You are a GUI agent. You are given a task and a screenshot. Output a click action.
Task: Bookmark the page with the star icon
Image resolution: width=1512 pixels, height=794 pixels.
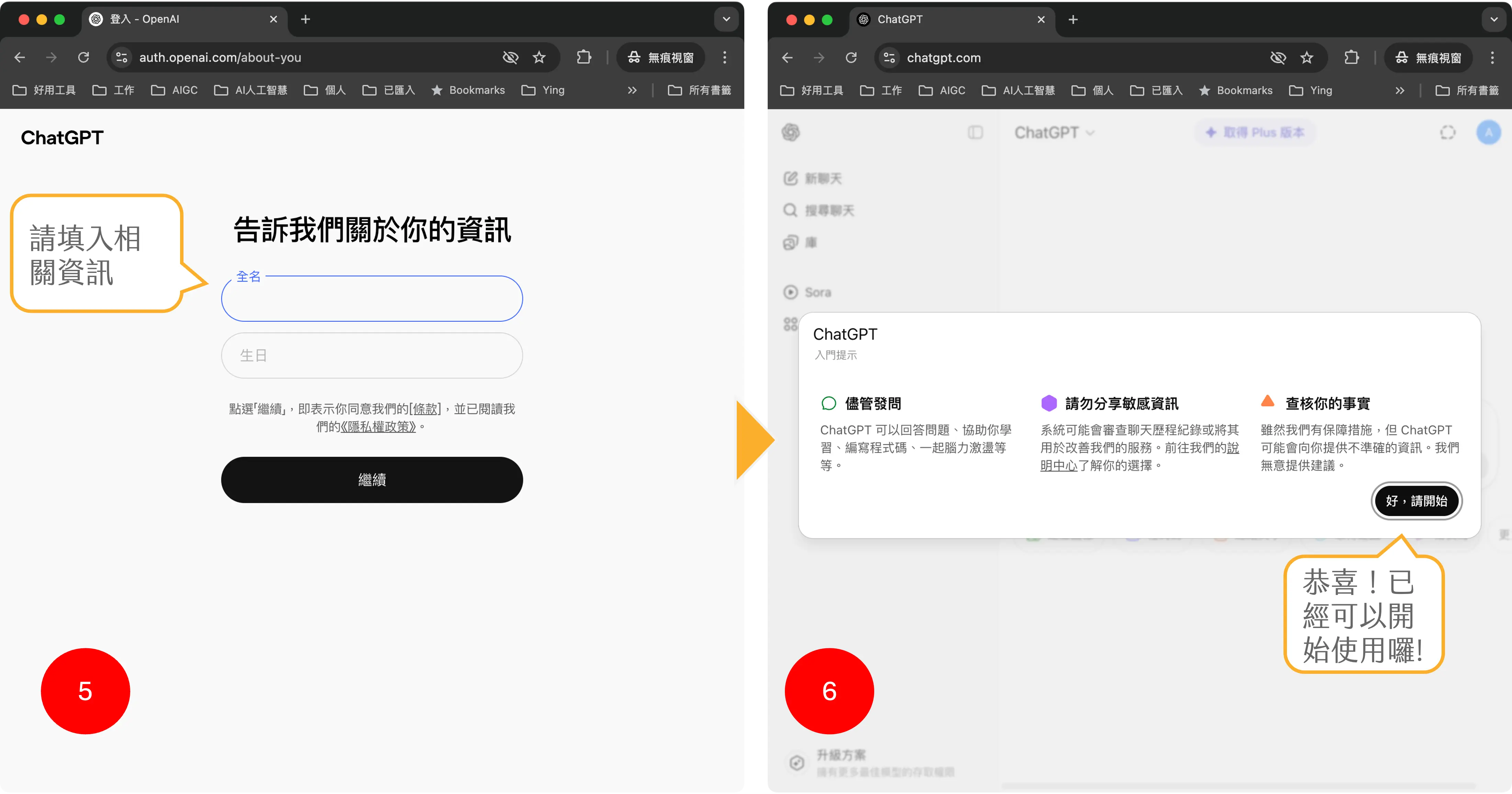click(x=538, y=57)
